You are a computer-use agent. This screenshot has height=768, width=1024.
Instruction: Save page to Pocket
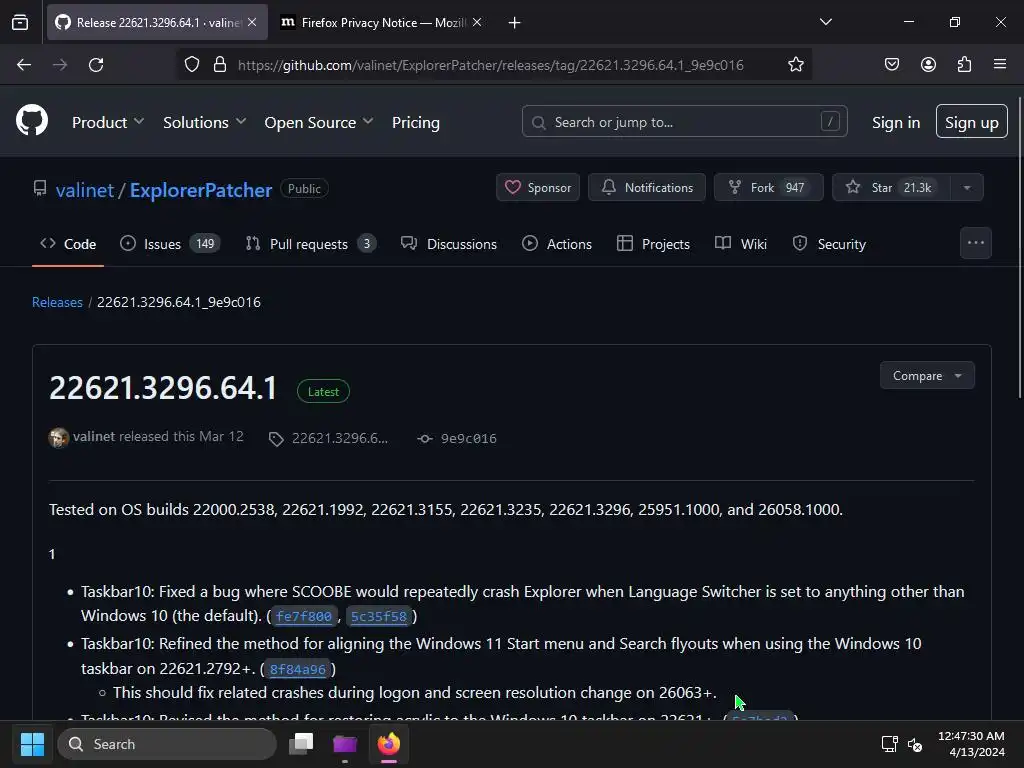(x=892, y=65)
